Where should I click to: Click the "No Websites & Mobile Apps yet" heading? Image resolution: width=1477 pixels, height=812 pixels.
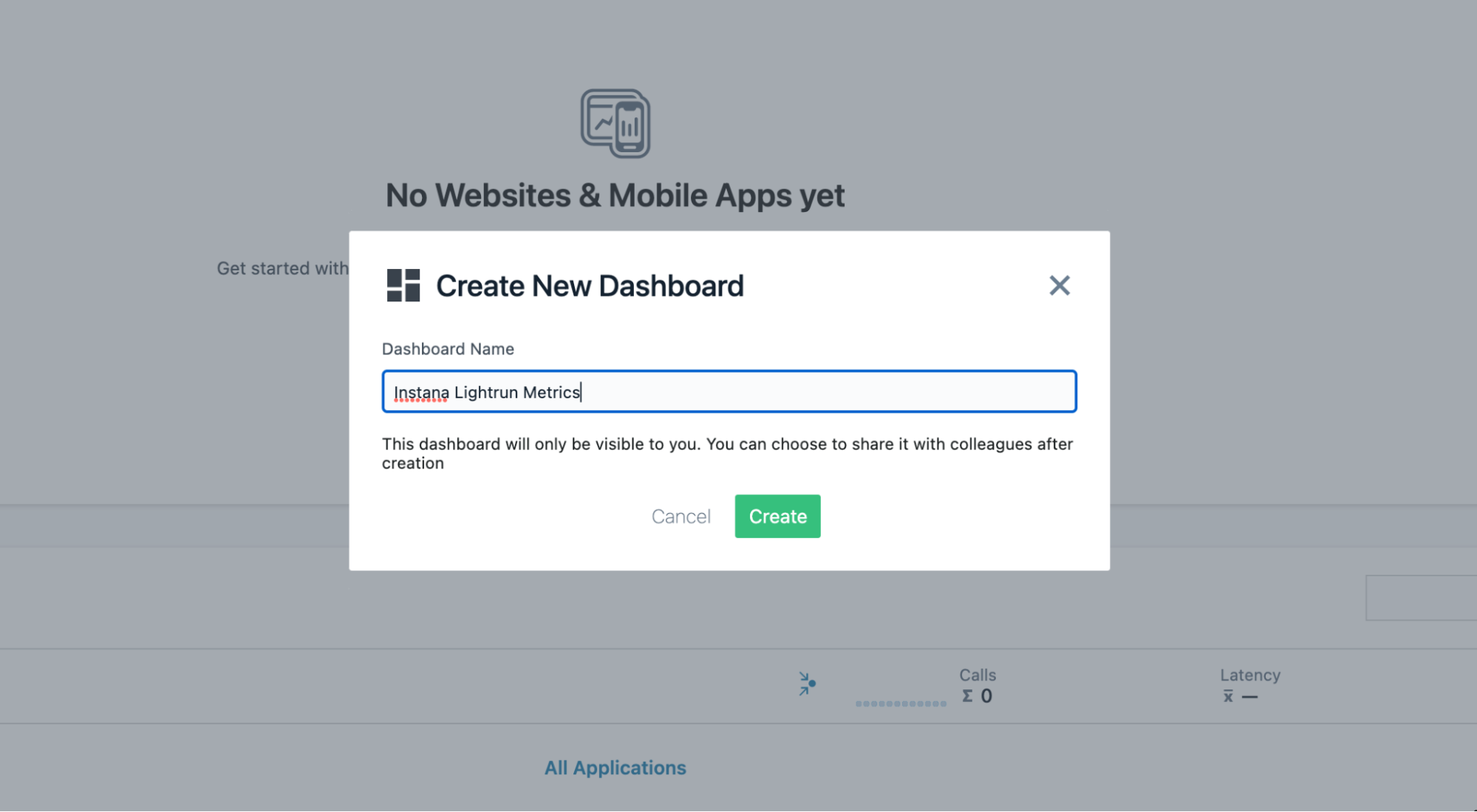(x=615, y=196)
